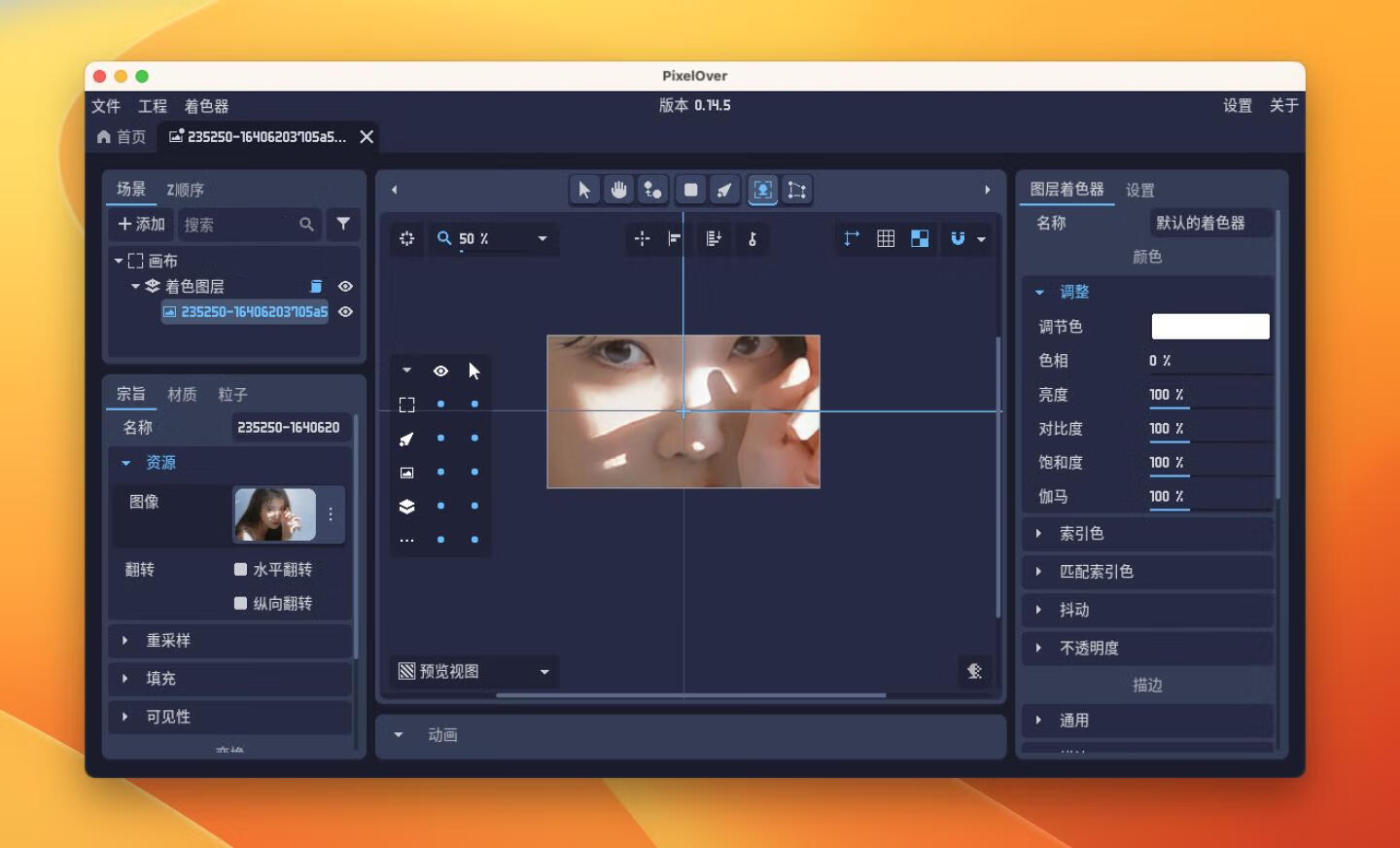This screenshot has width=1400, height=848.
Task: Open the 设置 tab in shader panel
Action: (x=1140, y=190)
